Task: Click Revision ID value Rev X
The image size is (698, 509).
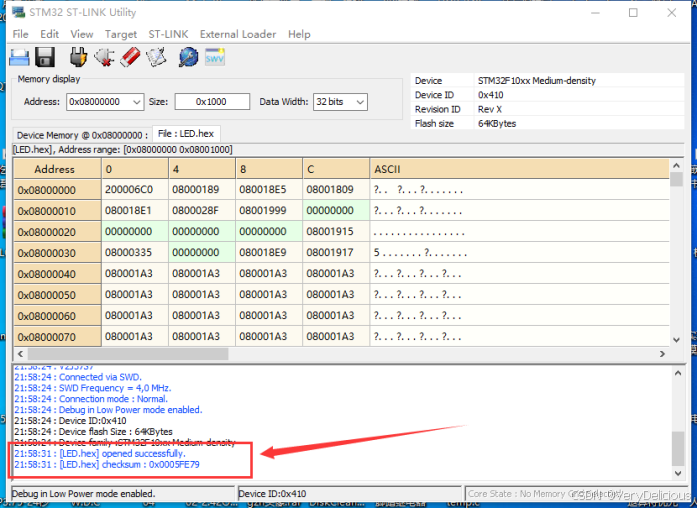Action: 490,109
